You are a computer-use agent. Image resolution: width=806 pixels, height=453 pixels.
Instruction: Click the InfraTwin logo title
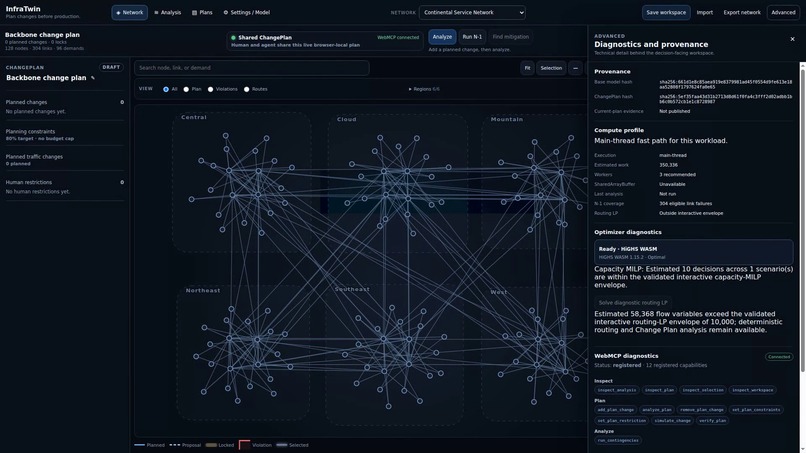coord(23,9)
